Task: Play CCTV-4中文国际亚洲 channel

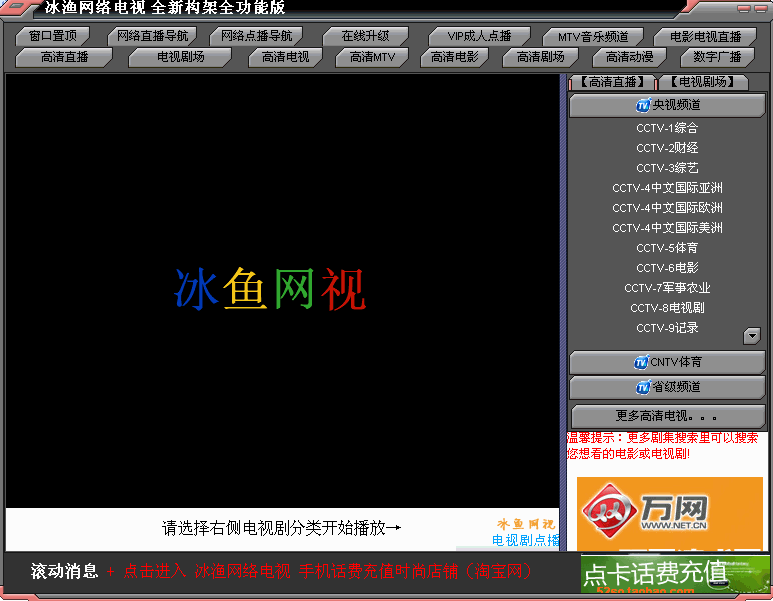Action: pyautogui.click(x=667, y=188)
